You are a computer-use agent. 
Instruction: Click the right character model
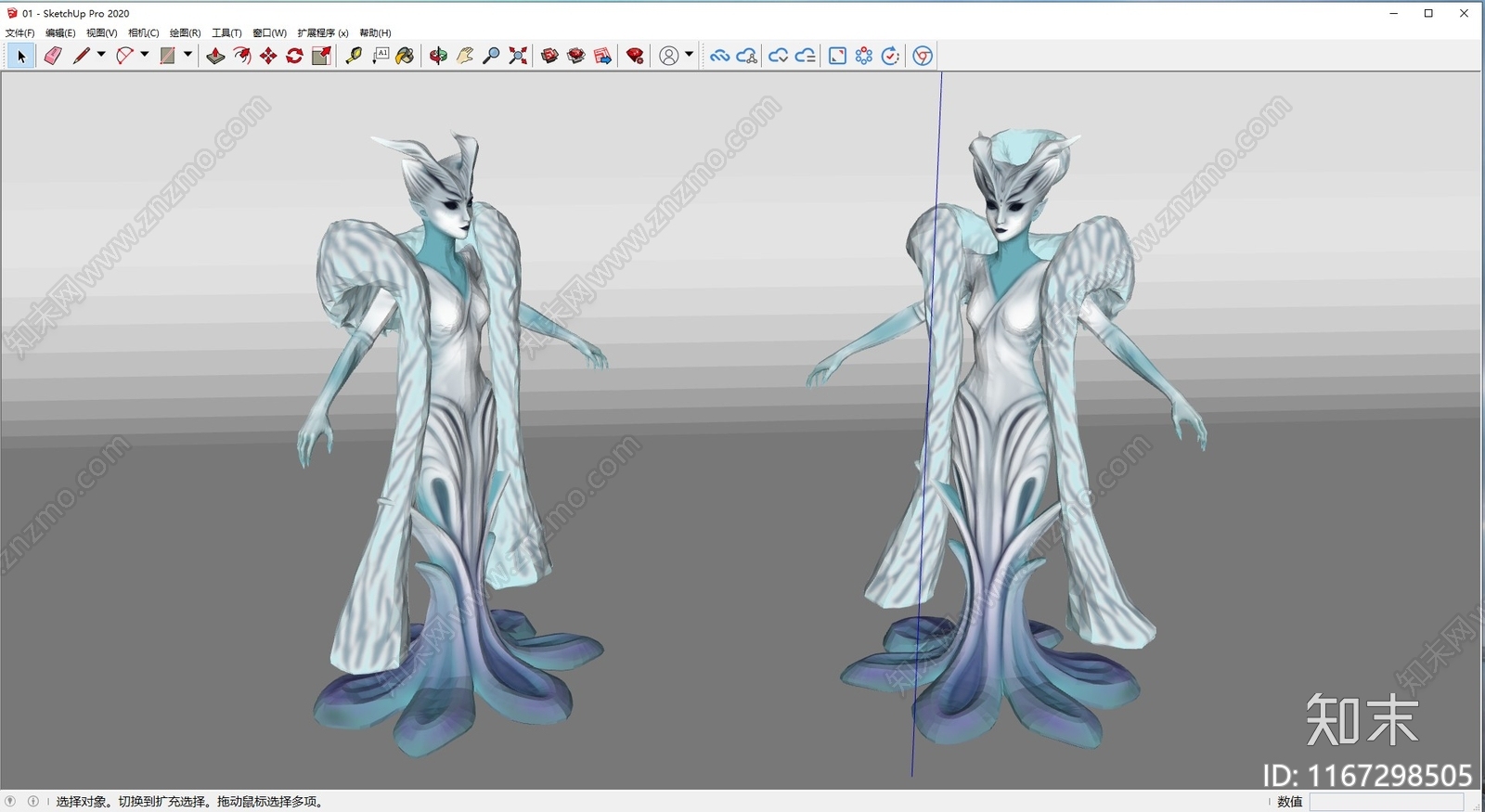coord(1008,436)
